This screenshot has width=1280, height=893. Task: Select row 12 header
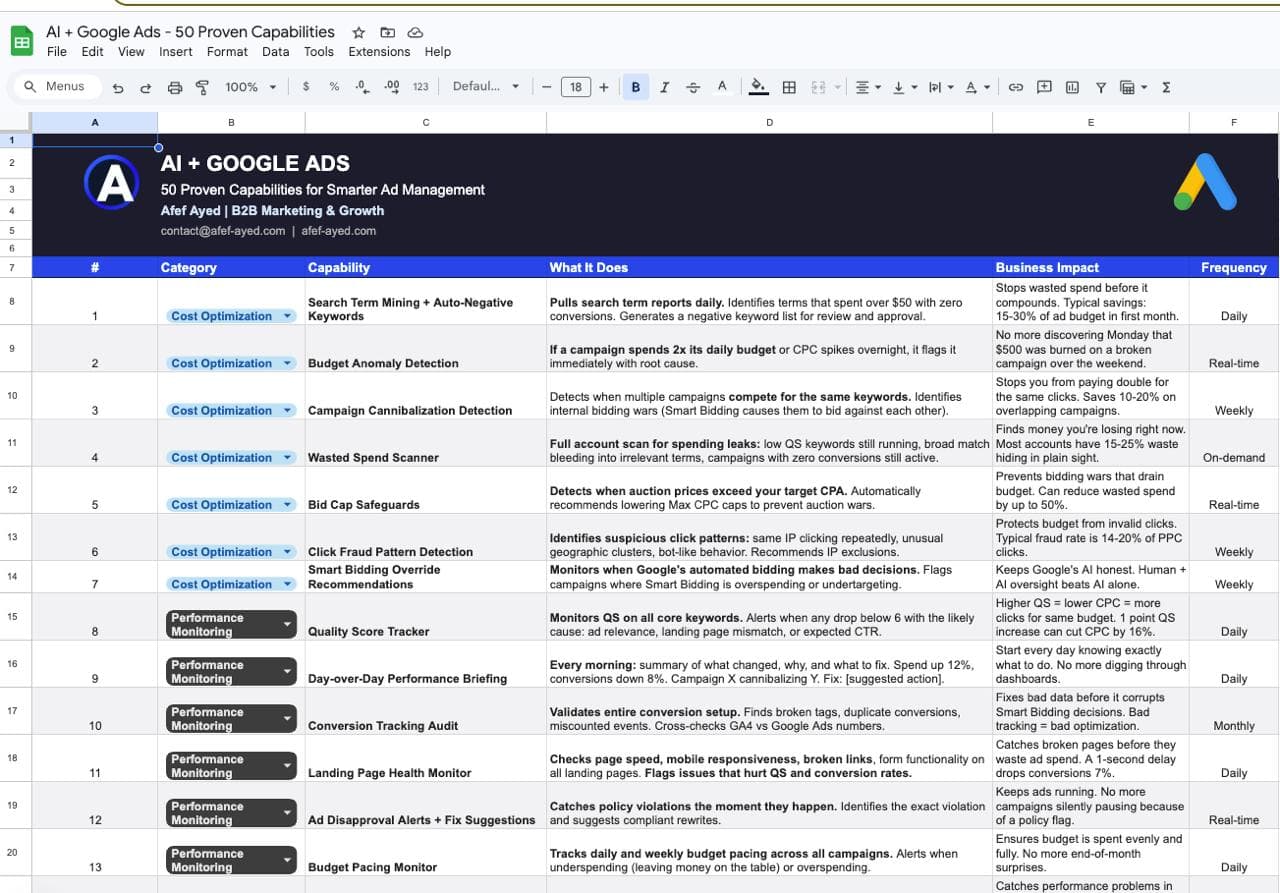16,490
